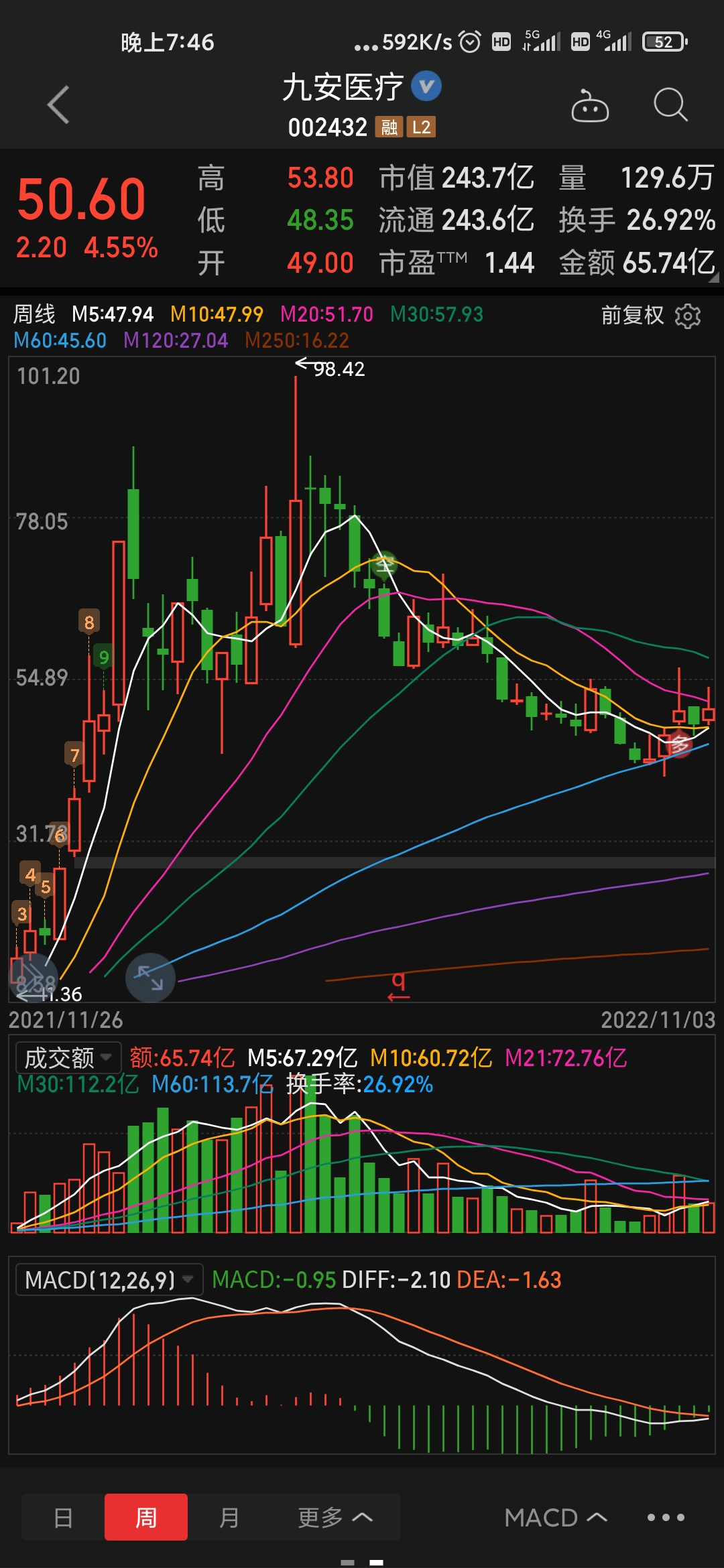
Task: Tap the 5G signal strength icon
Action: click(541, 41)
